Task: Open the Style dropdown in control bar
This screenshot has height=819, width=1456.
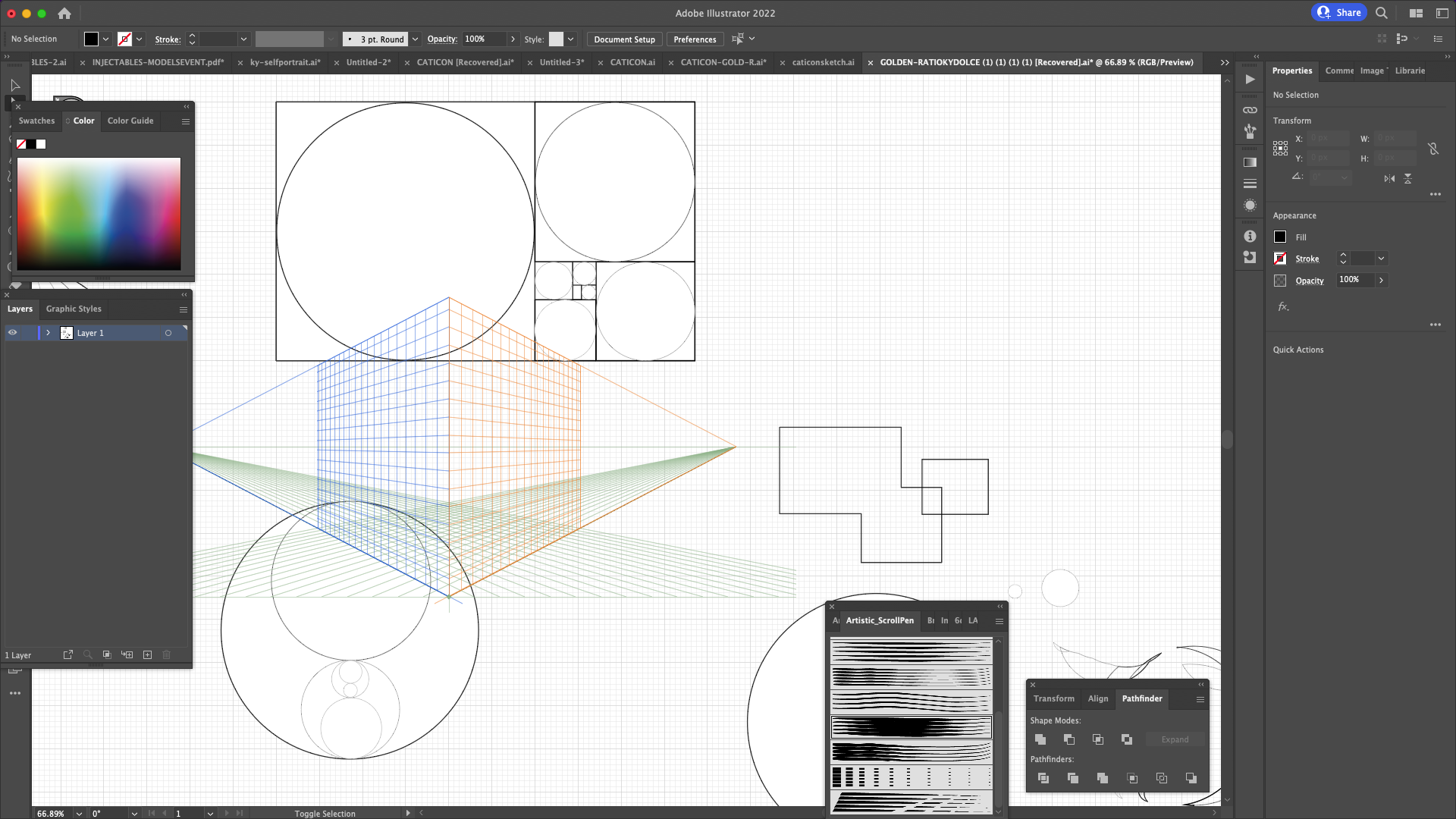Action: click(x=571, y=39)
